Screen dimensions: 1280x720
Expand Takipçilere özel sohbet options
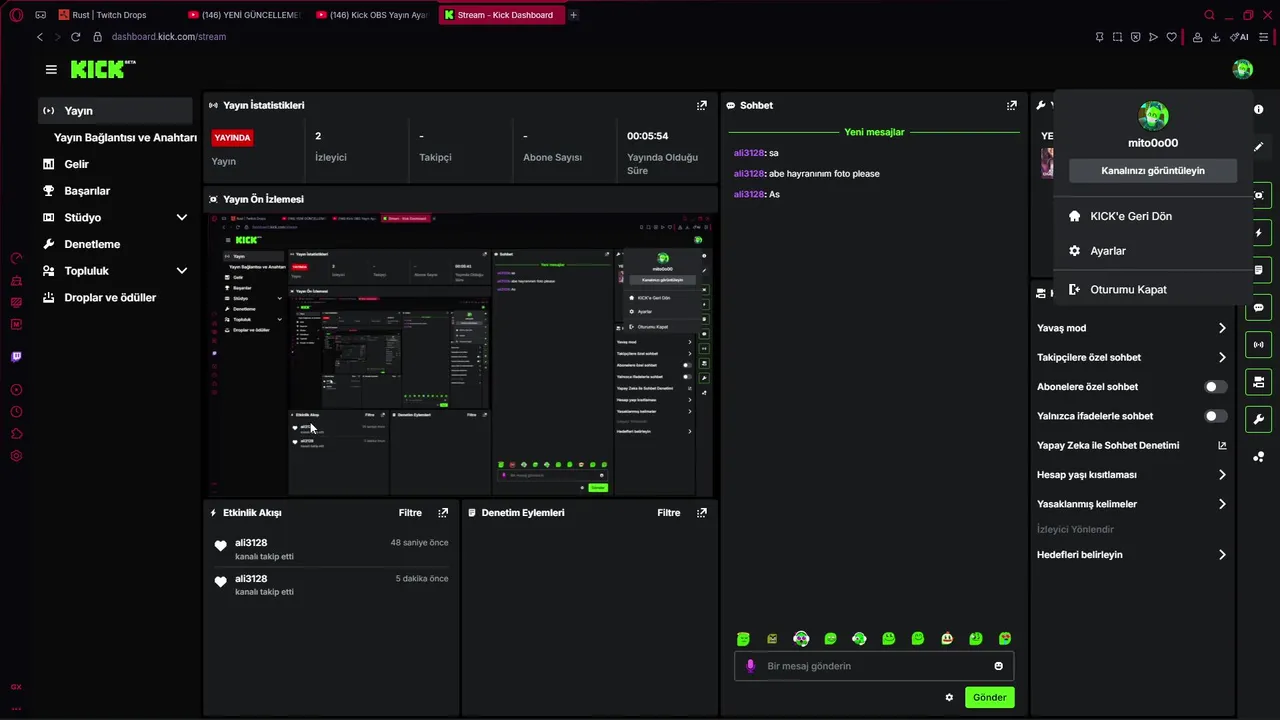coord(1222,357)
